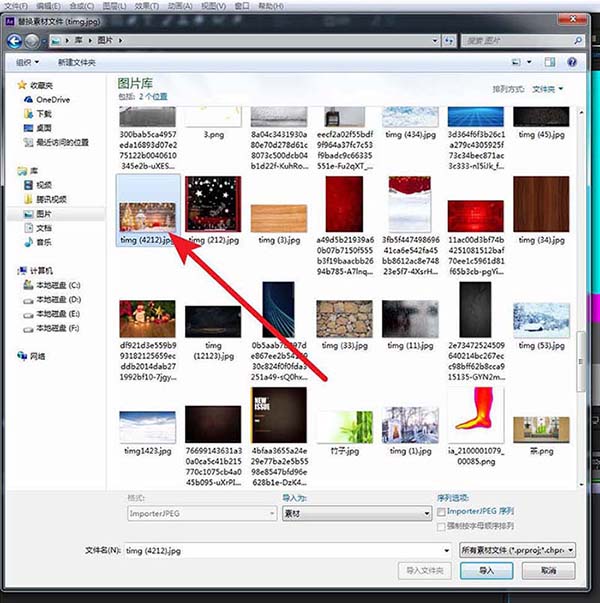Select 网络 in the sidebar

(31, 356)
